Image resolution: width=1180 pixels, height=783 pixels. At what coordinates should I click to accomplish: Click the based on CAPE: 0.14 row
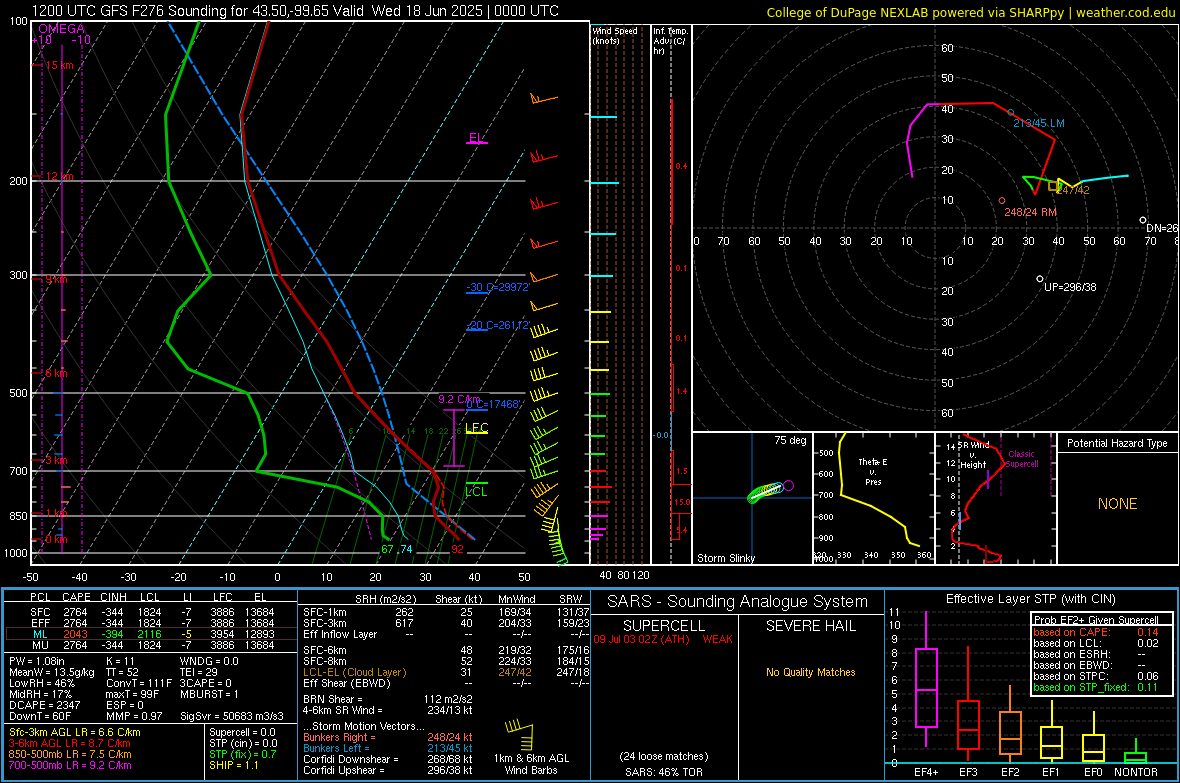(x=1095, y=632)
